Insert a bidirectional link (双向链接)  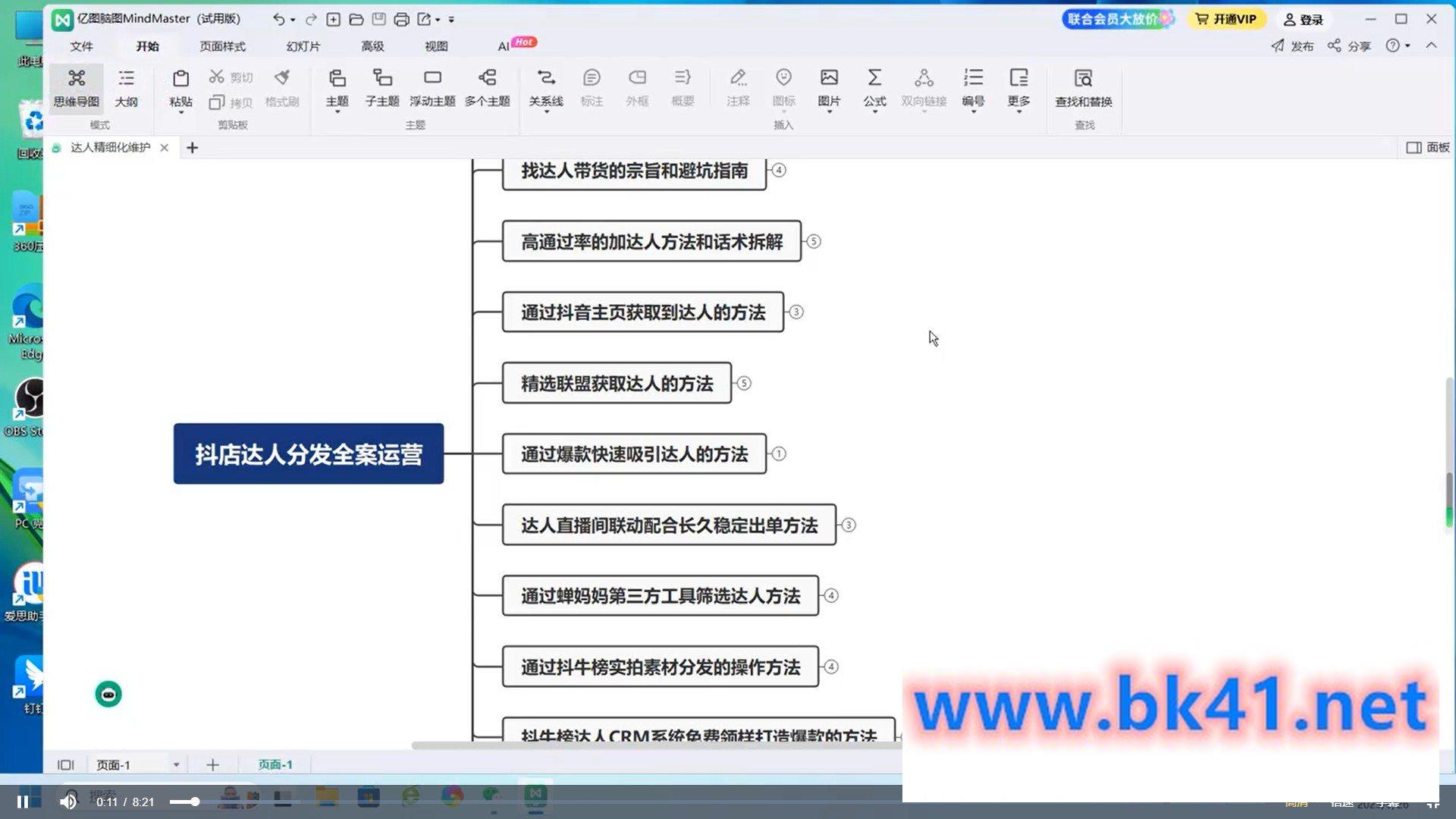click(x=924, y=88)
